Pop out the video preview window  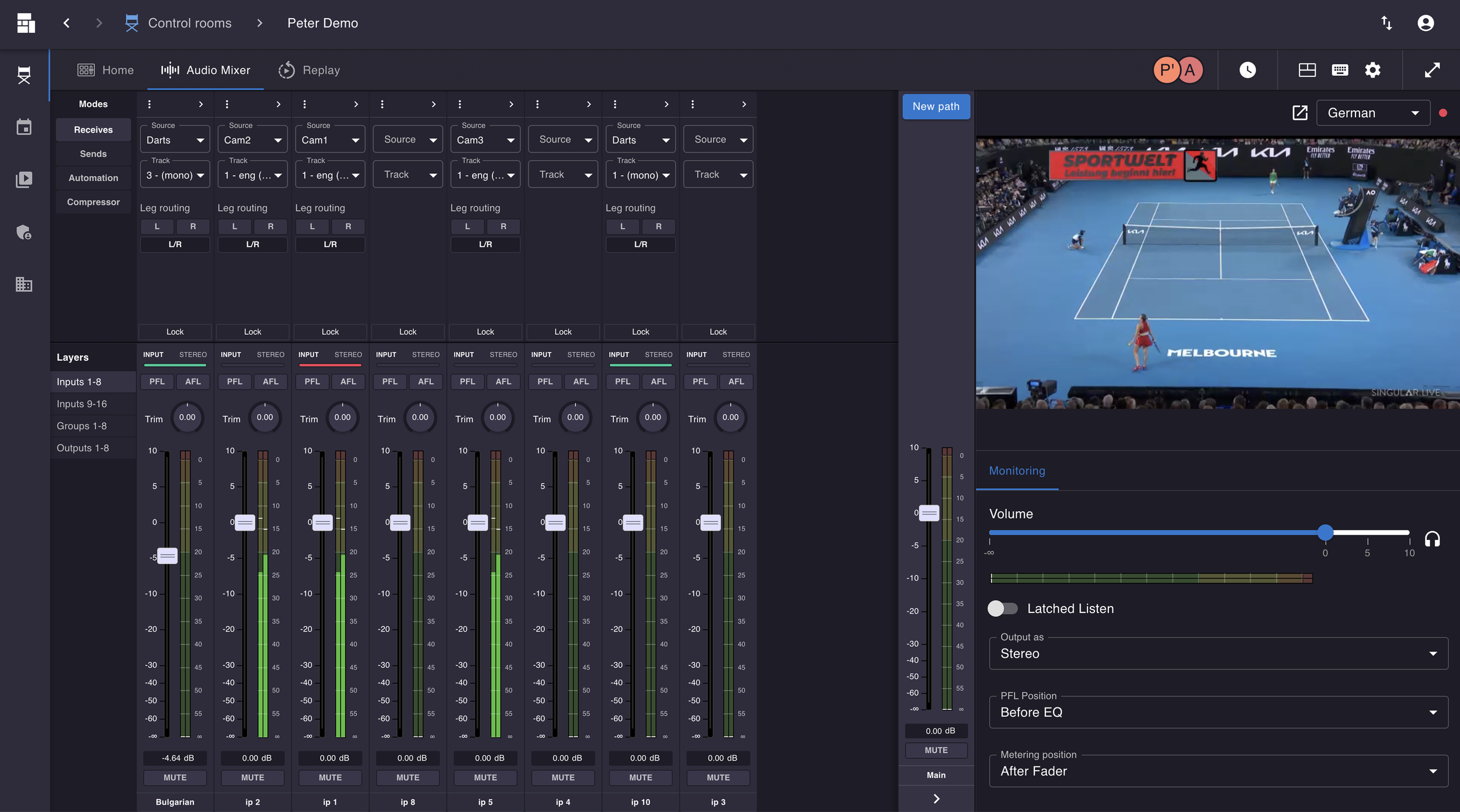click(1300, 113)
